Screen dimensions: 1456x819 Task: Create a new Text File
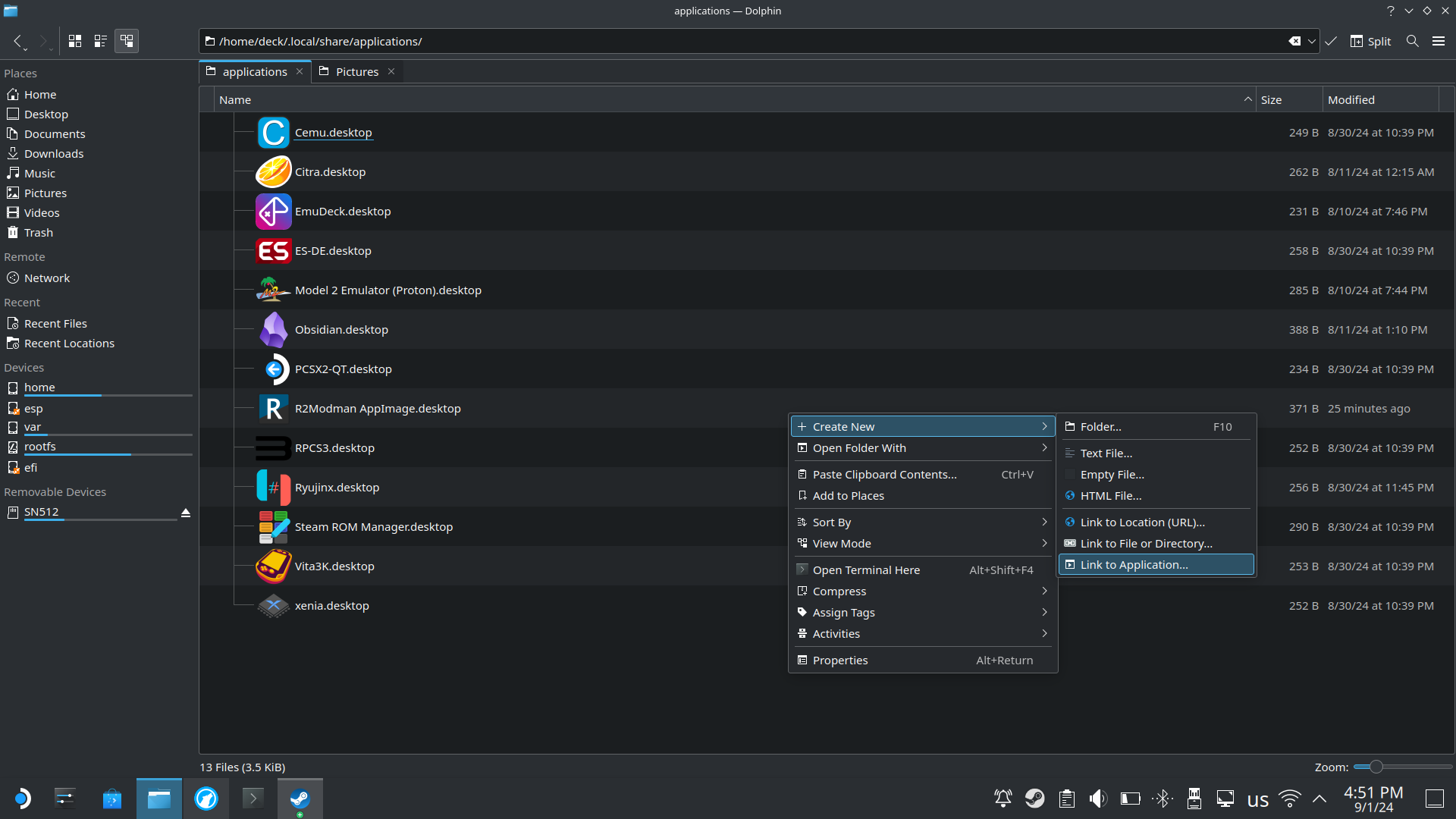coord(1156,453)
